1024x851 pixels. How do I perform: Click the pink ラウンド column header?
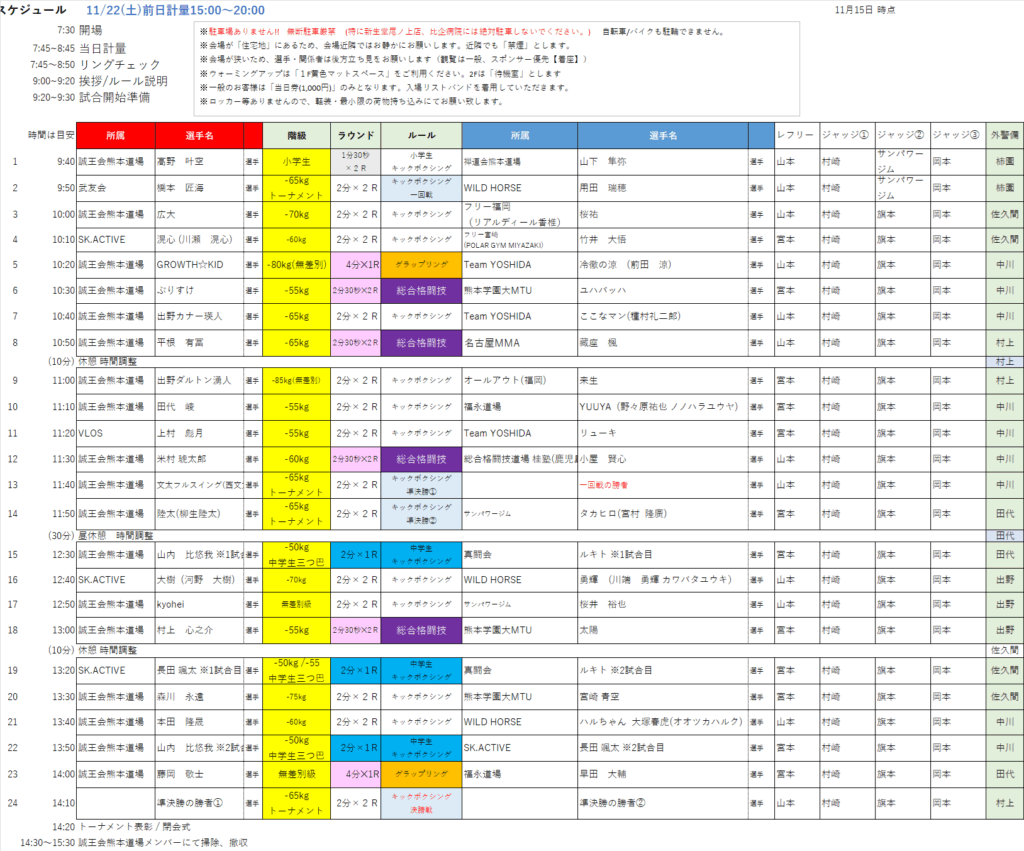[x=354, y=135]
